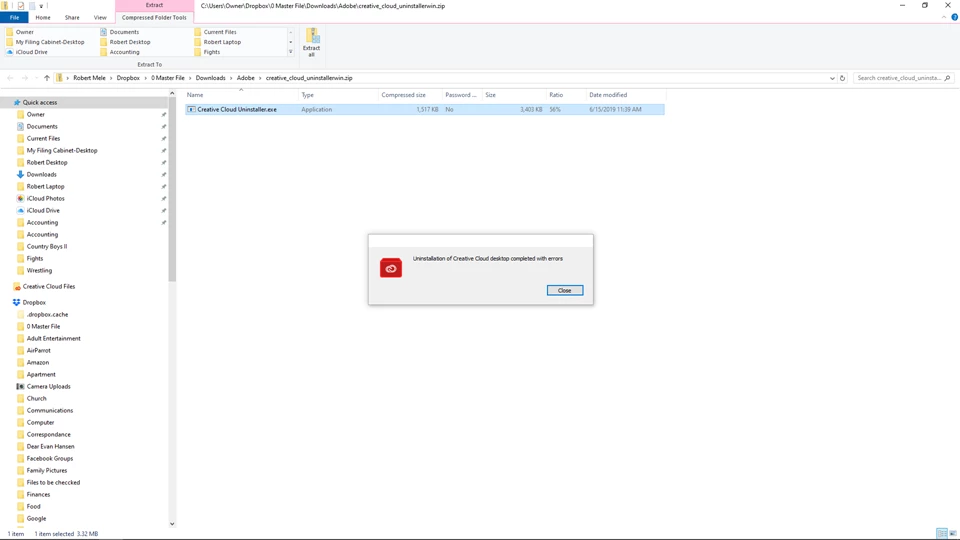The height and width of the screenshot is (540, 960).
Task: Open Finances folder in sidebar
Action: (x=38, y=495)
